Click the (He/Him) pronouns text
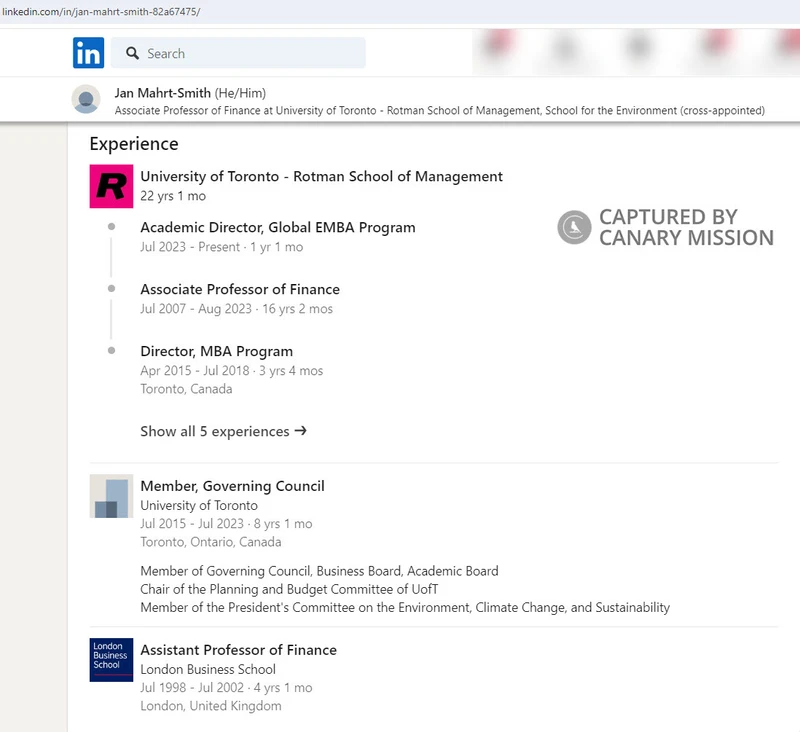 tap(240, 93)
